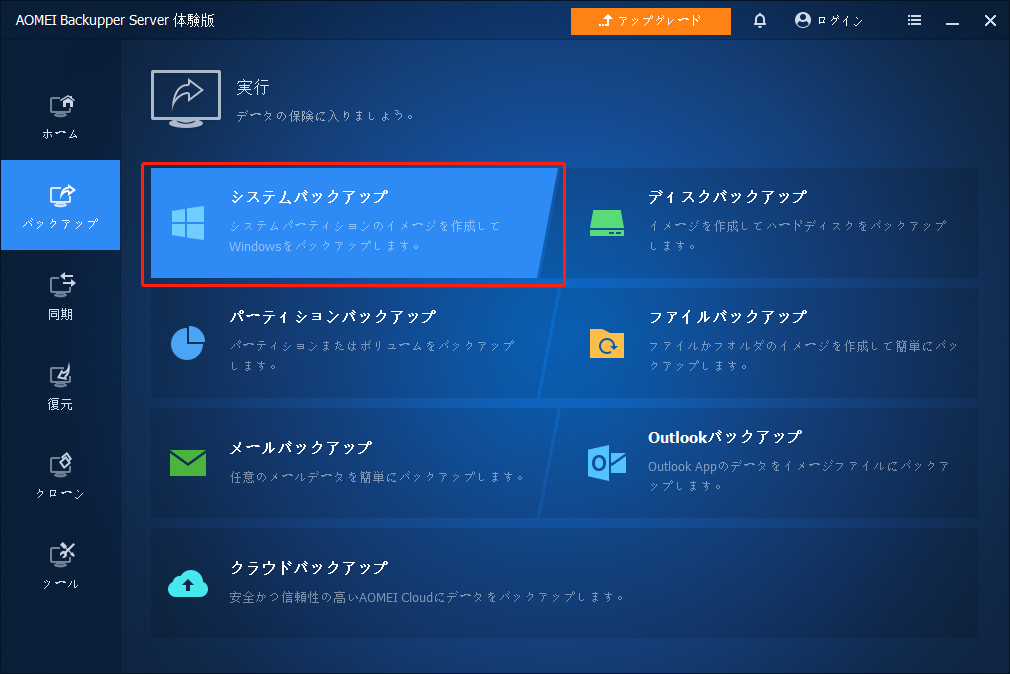Choose クラウドバックアップ title

tap(309, 567)
